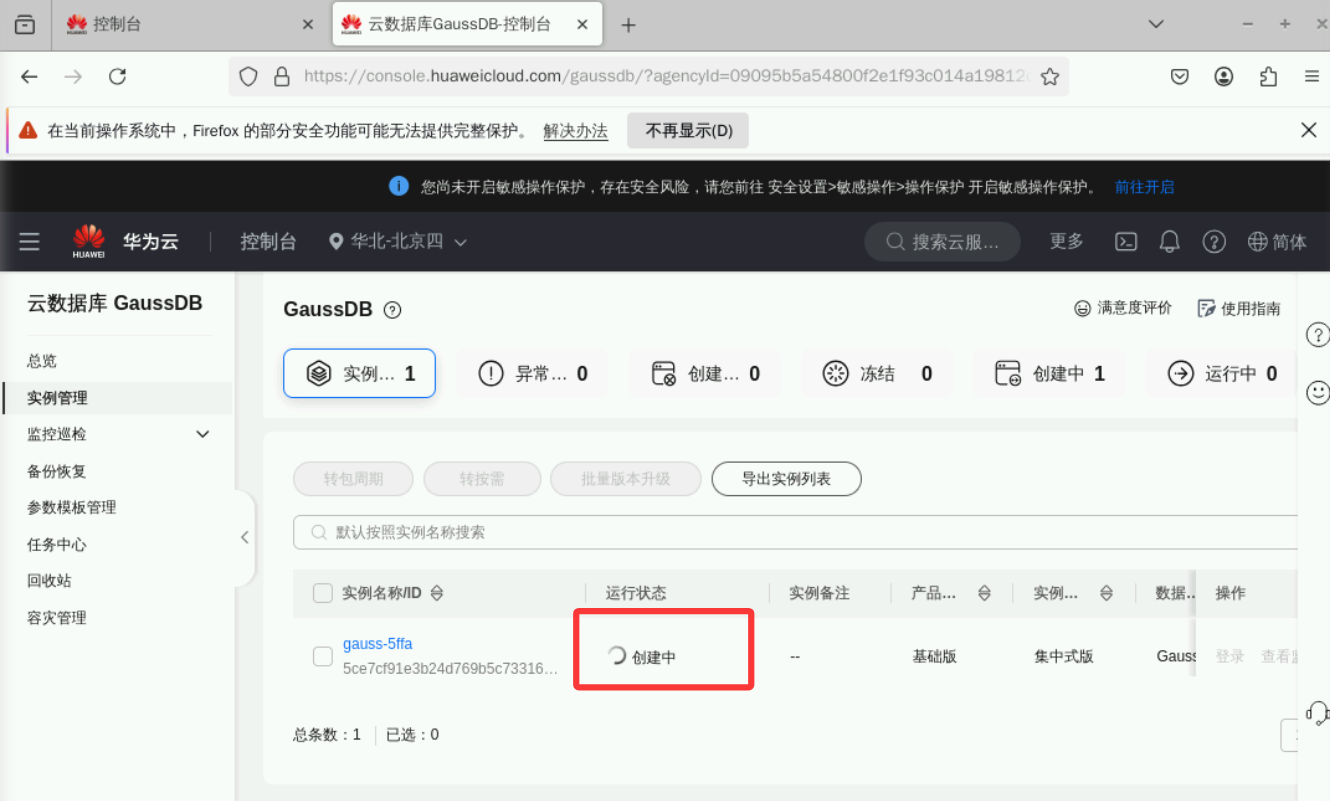Close the 云数据库GaussDB-控制台 tab
Image resolution: width=1330 pixels, height=801 pixels.
click(583, 25)
